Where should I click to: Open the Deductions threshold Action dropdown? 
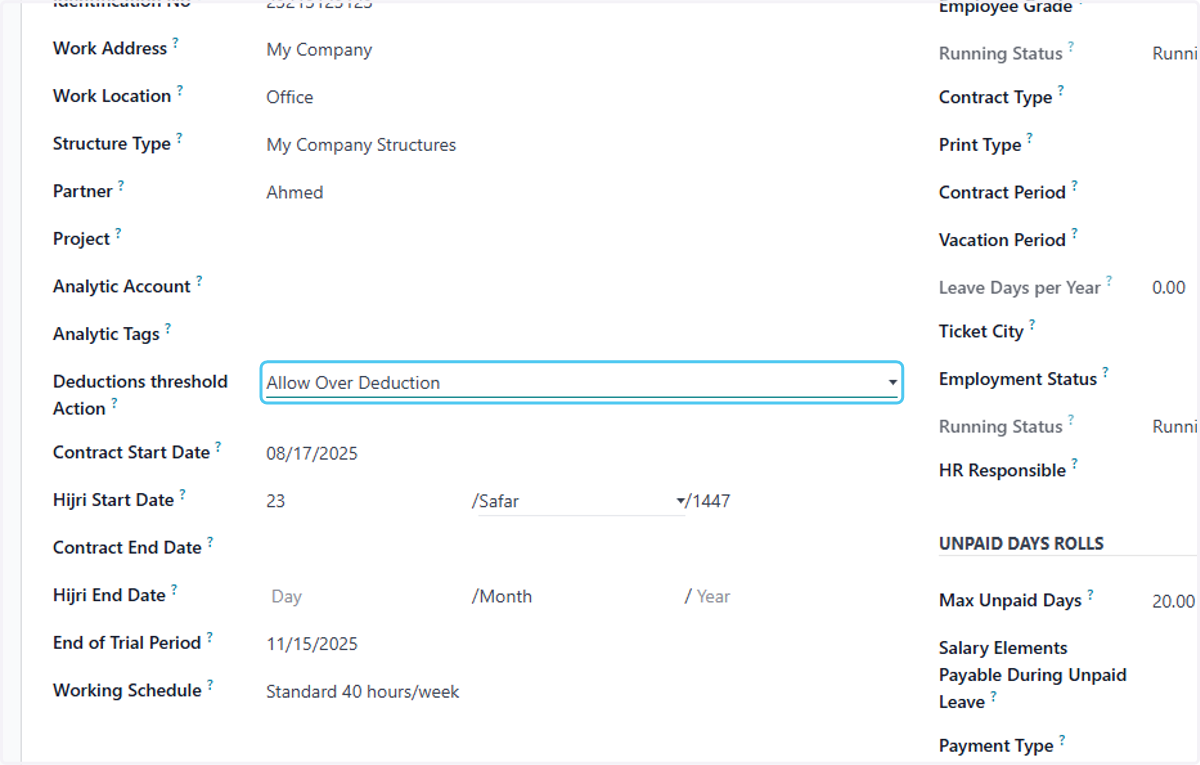click(x=581, y=383)
